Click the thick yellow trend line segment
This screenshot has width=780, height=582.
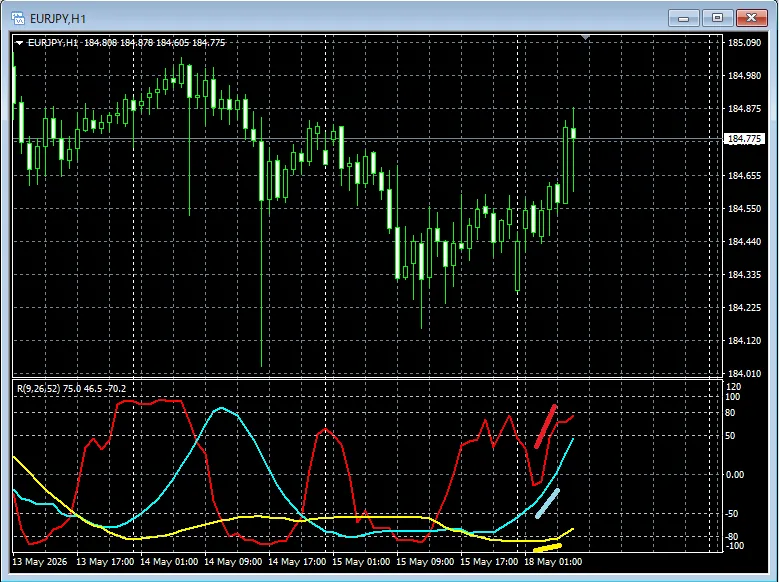547,548
